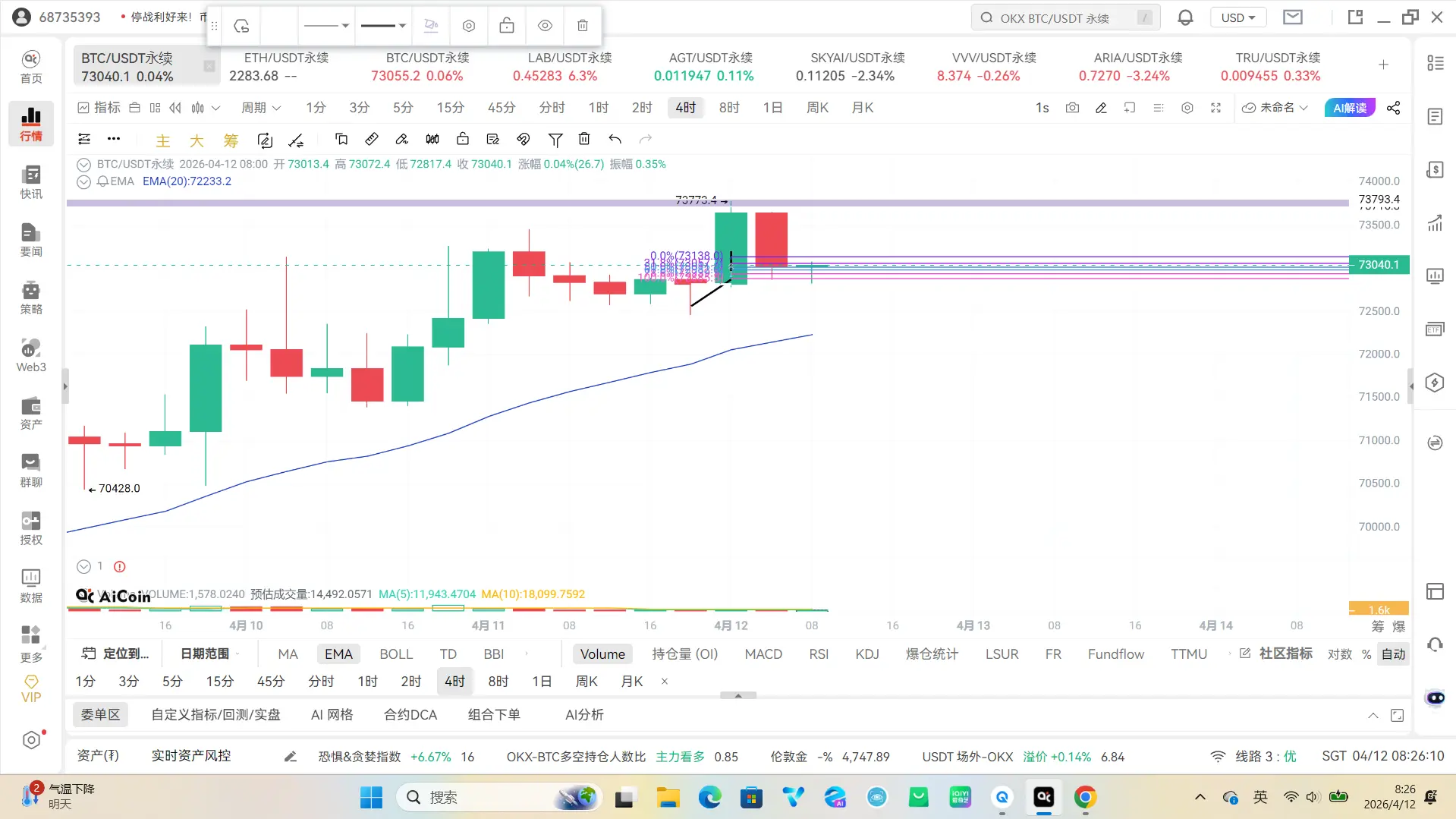Screen dimensions: 1456x819
Task: Select the top toolbar 1时 timeframe
Action: (599, 108)
